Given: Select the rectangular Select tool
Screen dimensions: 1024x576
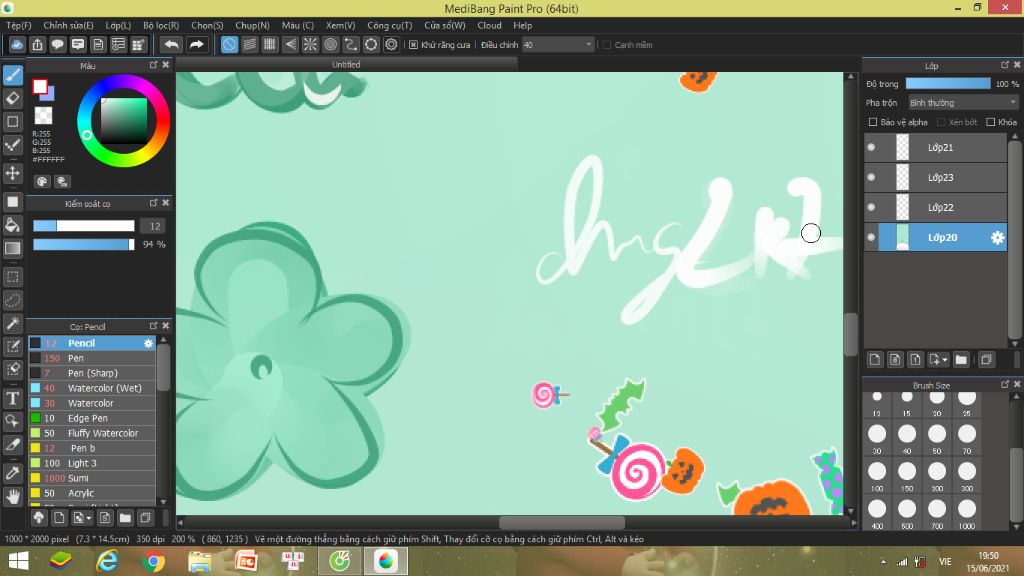Looking at the screenshot, I should 13,277.
